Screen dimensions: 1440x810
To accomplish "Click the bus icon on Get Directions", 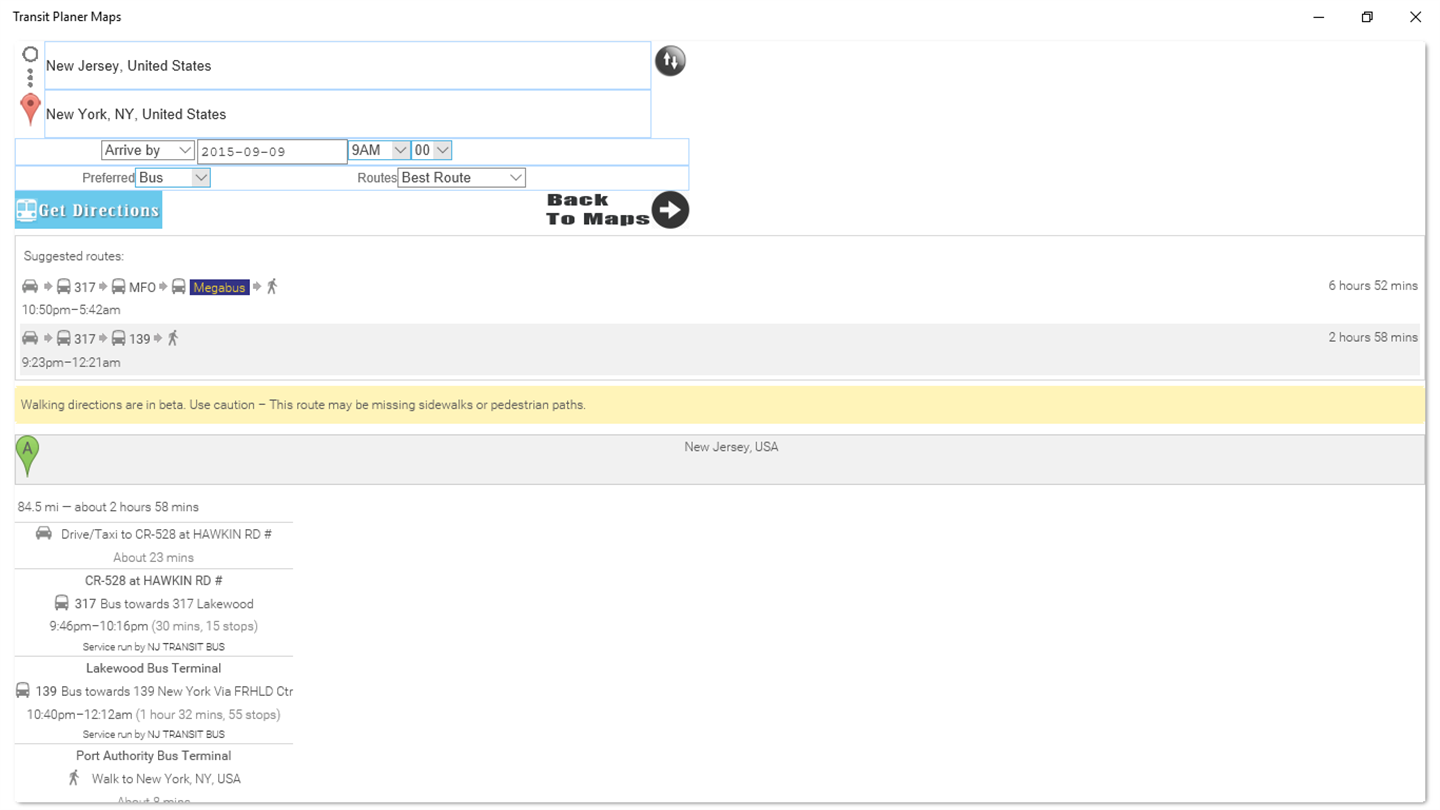I will click(x=26, y=210).
